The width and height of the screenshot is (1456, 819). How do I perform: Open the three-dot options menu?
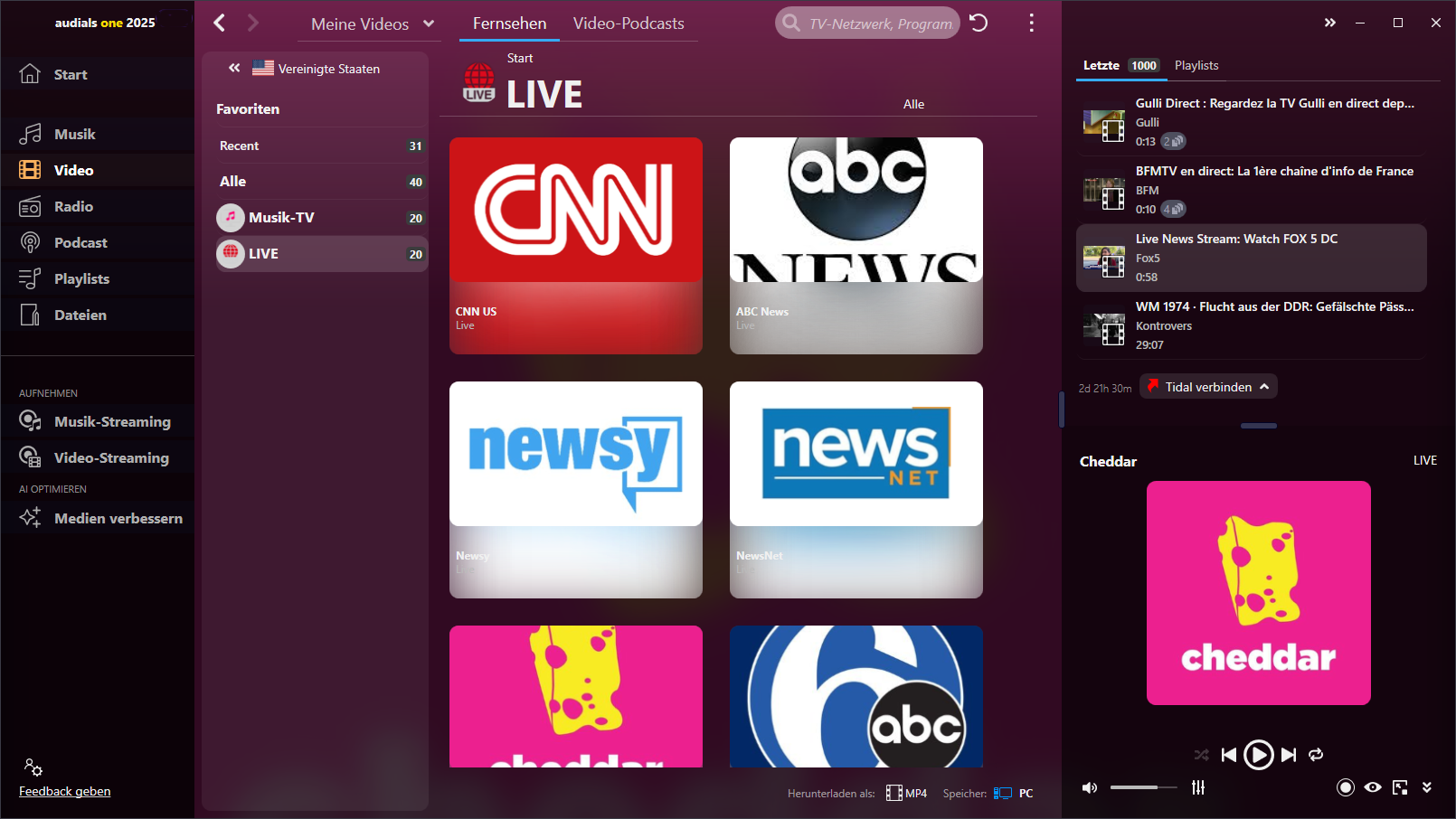[x=1031, y=23]
